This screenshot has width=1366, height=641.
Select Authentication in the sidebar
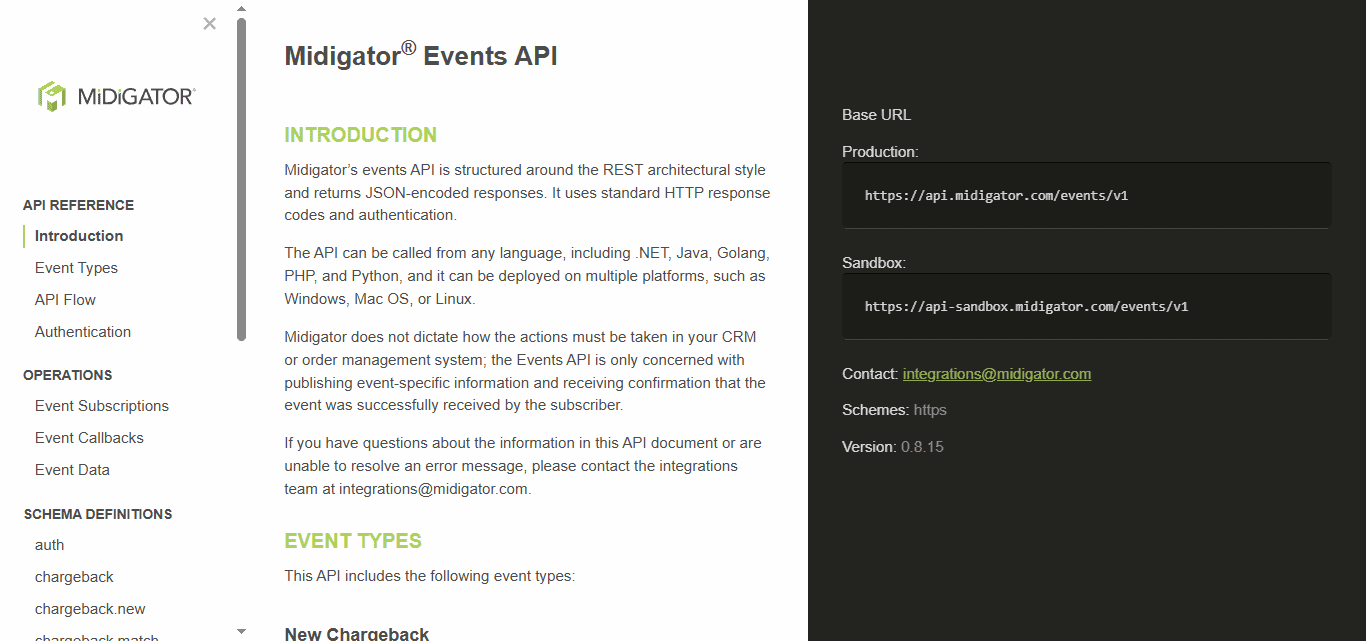[x=83, y=332]
